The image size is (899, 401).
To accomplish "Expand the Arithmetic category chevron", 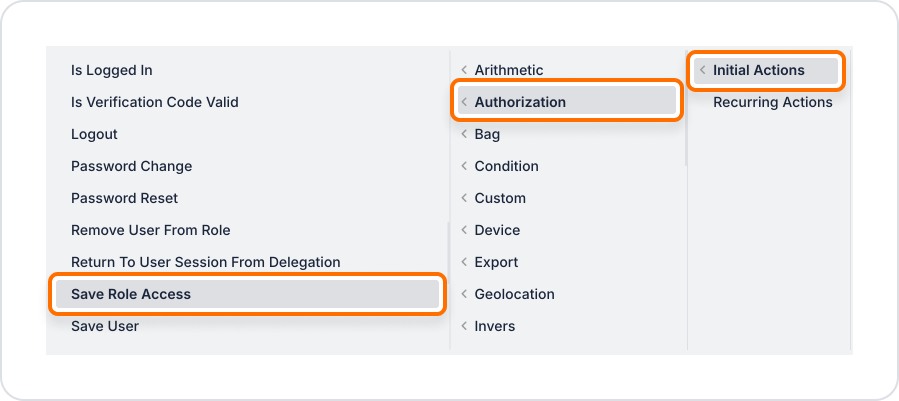I will 464,70.
